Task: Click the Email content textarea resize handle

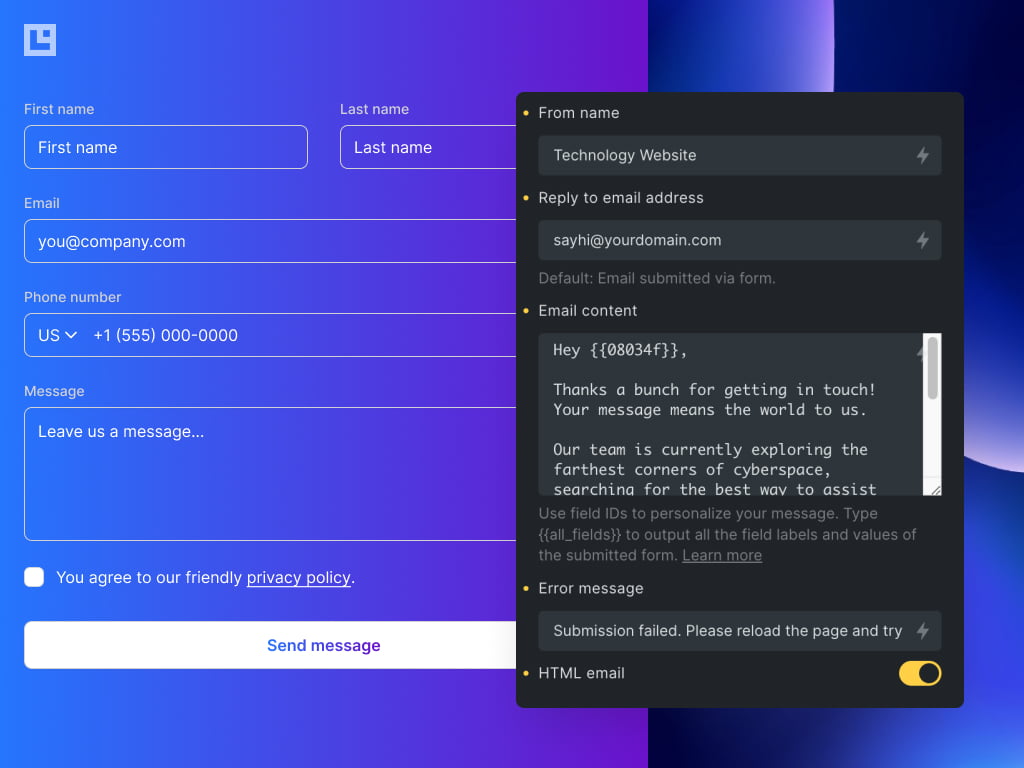Action: (935, 490)
